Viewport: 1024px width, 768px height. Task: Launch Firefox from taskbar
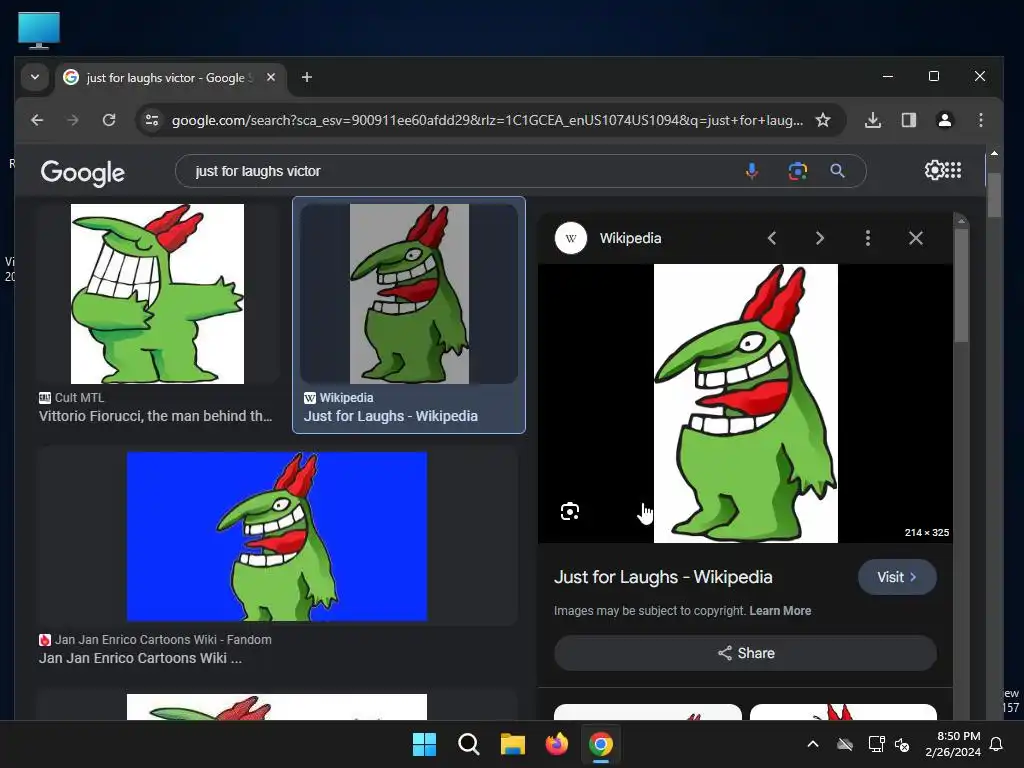coord(556,744)
